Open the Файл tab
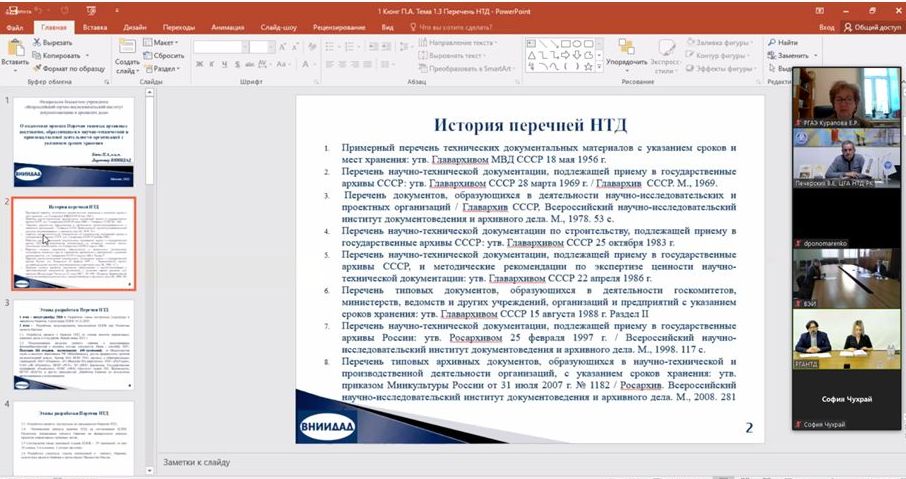 tap(15, 27)
